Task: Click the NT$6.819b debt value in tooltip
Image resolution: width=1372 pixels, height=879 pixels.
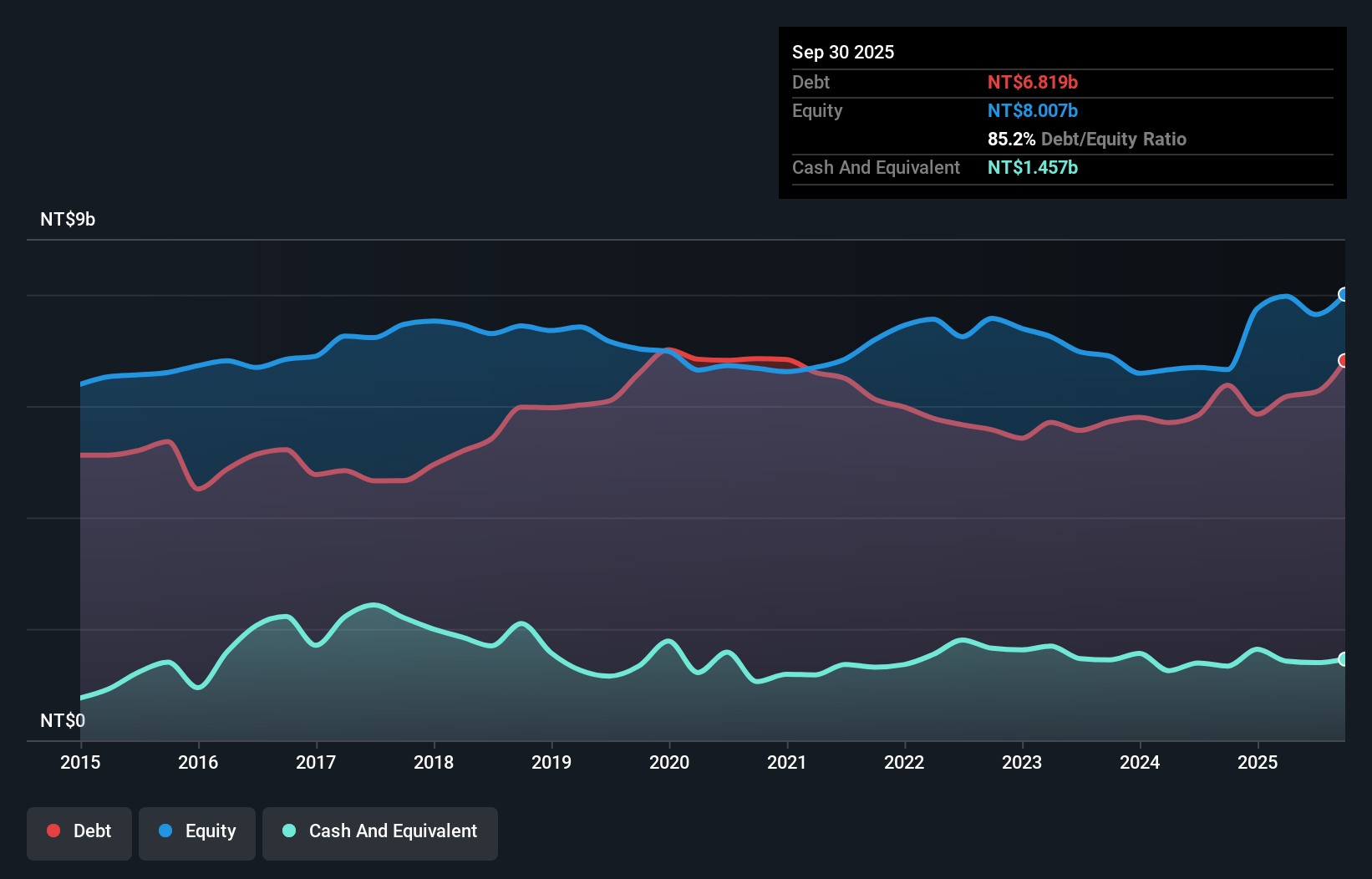Action: (1034, 82)
